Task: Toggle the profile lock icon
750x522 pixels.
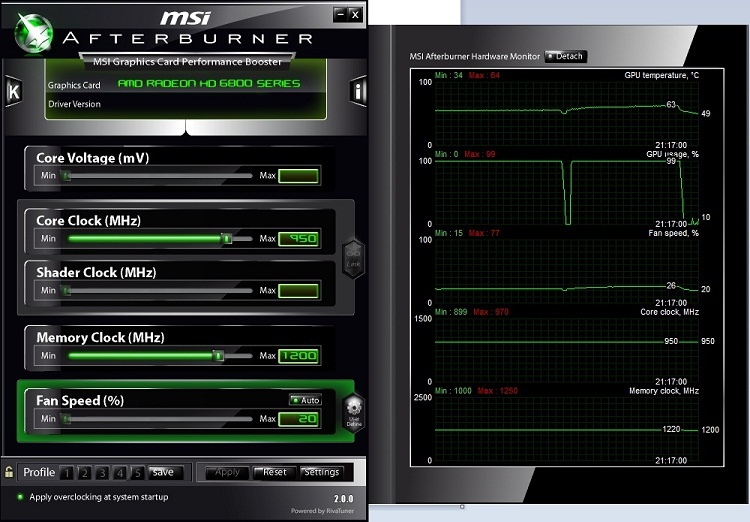Action: tap(9, 472)
